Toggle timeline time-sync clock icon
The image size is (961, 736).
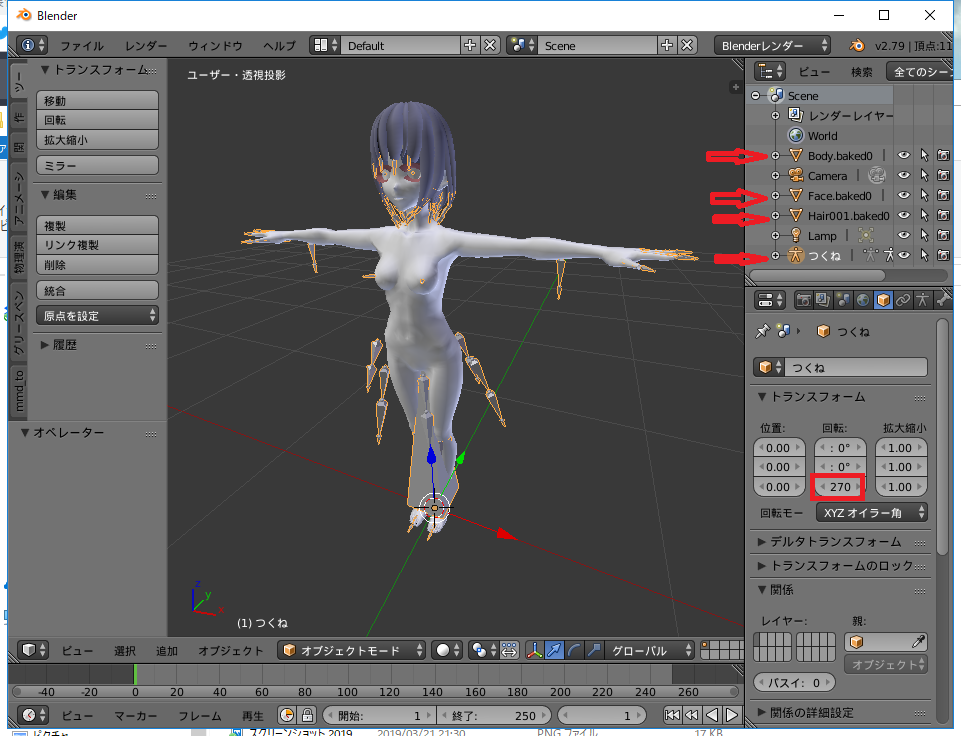(287, 715)
